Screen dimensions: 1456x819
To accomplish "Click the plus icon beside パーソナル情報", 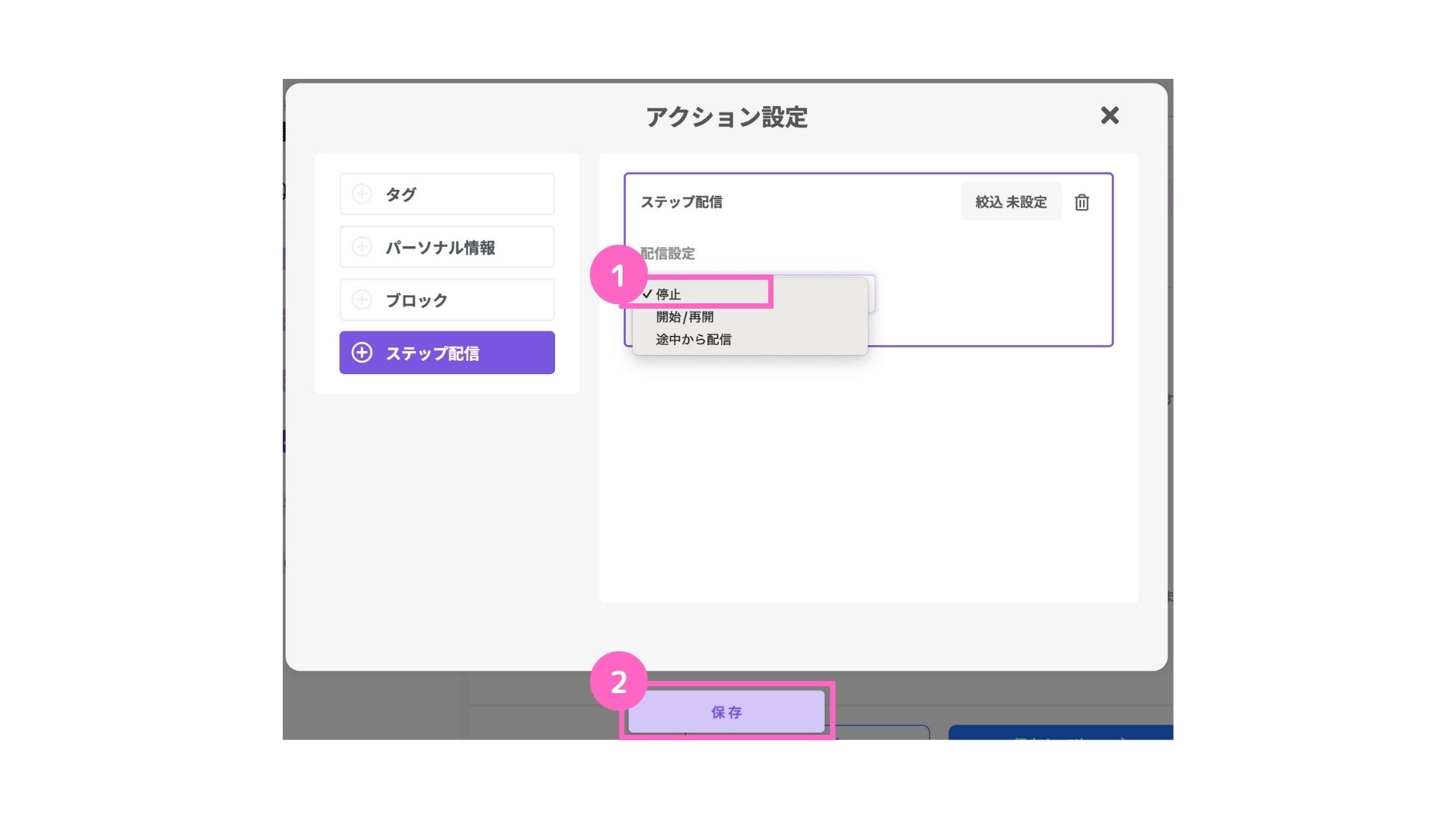I will pos(362,247).
